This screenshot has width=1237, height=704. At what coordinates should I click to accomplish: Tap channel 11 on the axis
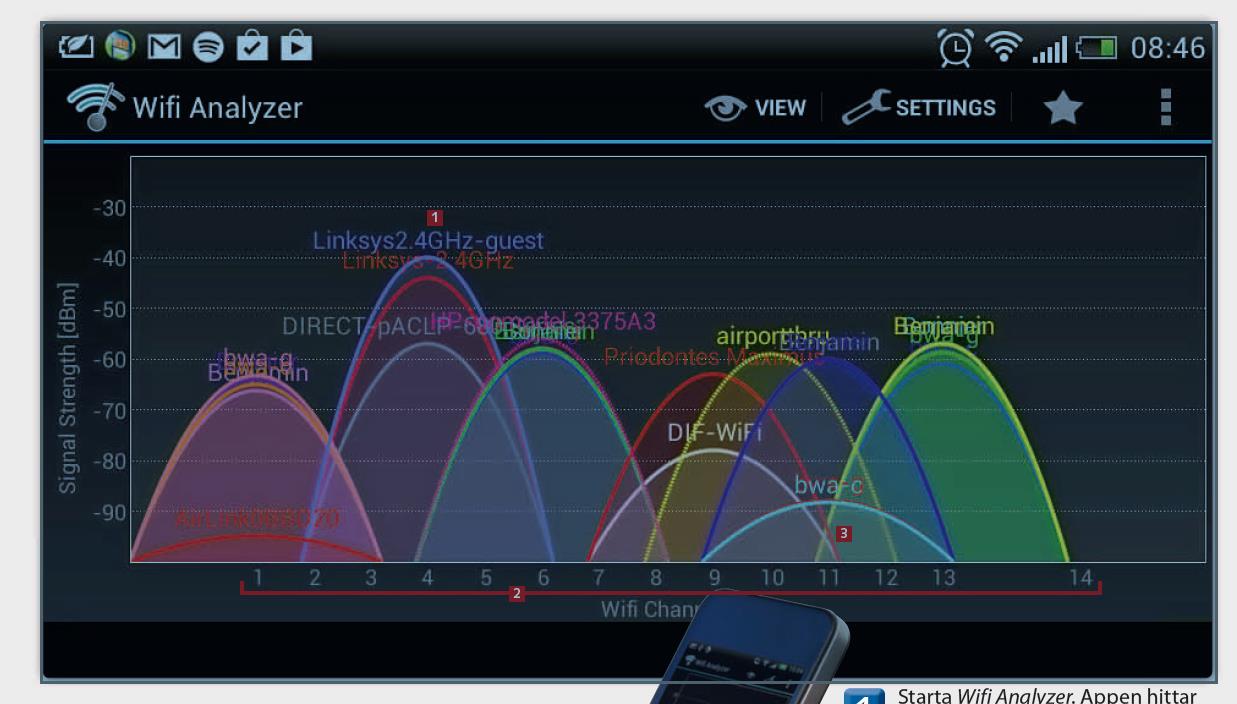pos(829,578)
